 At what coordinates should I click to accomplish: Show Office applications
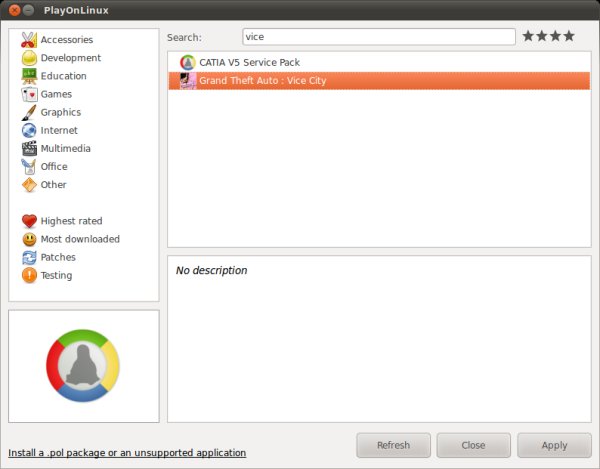pyautogui.click(x=54, y=167)
